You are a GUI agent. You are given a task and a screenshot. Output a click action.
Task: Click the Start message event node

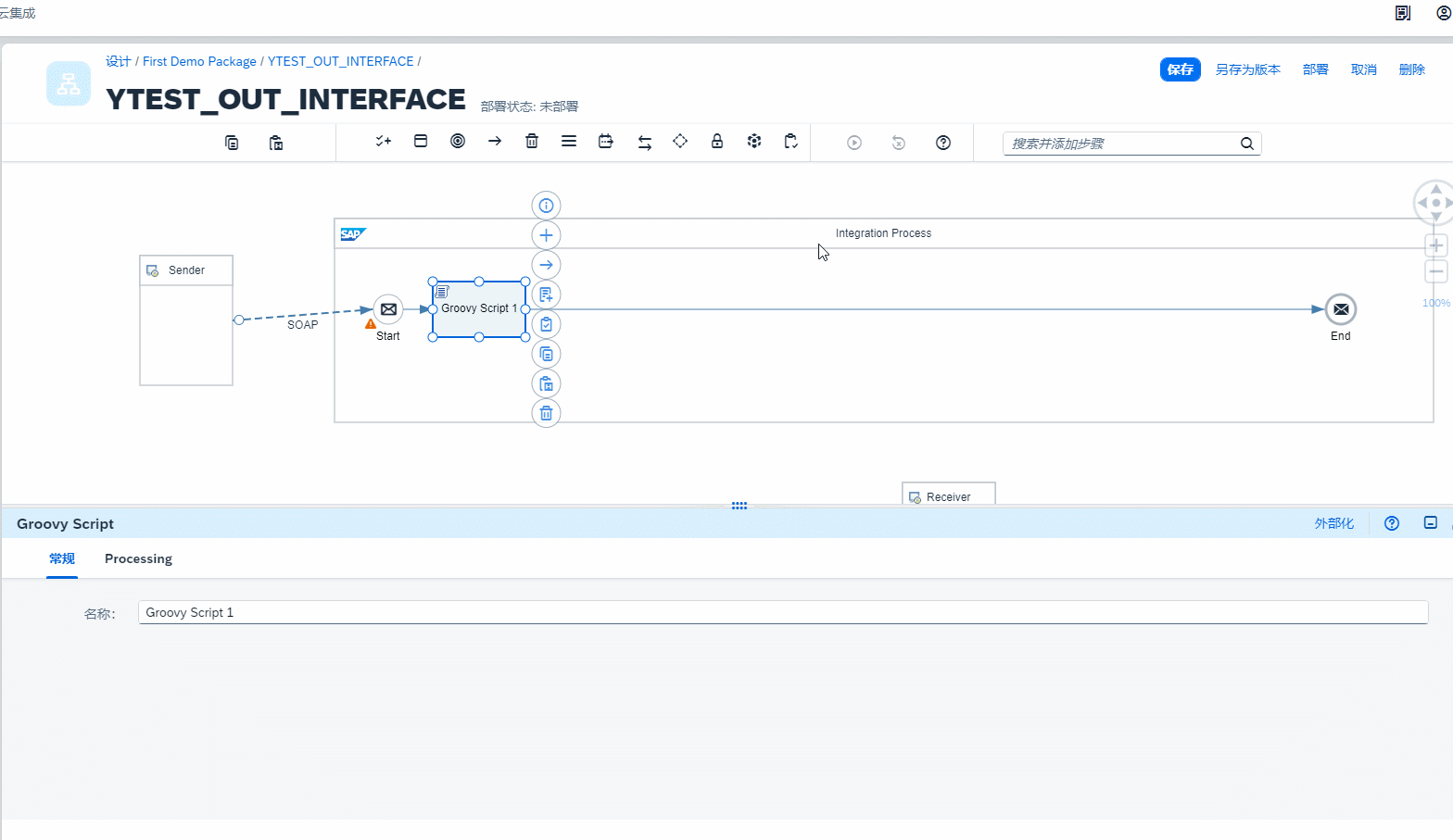click(388, 309)
